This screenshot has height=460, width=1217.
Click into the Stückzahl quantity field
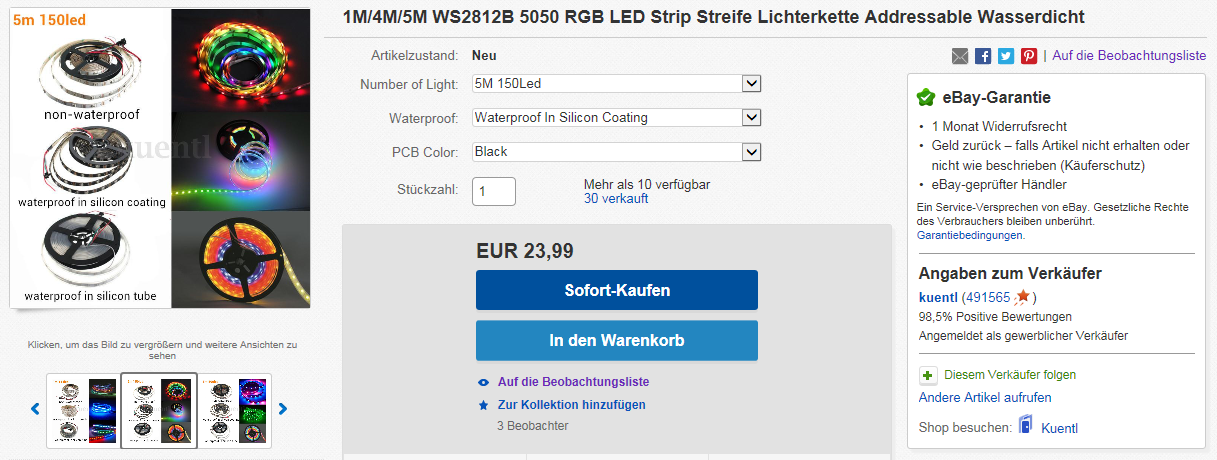[494, 191]
